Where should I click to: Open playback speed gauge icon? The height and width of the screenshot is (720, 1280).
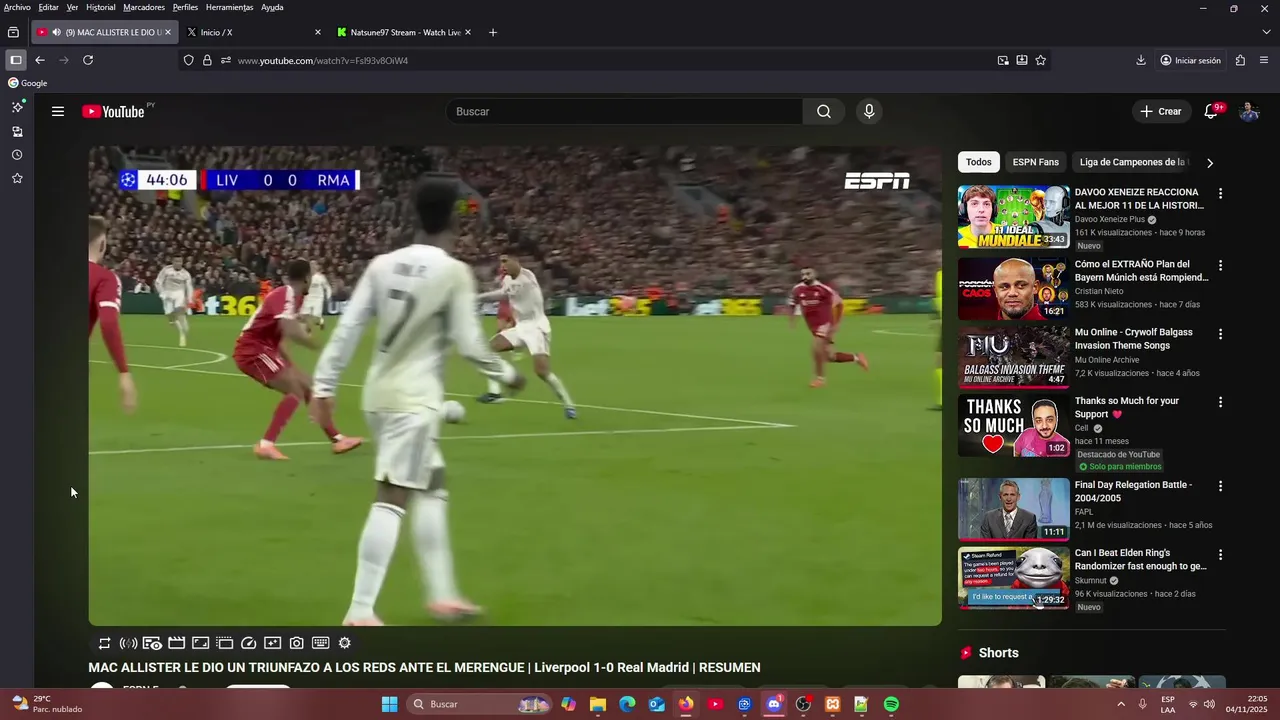coord(249,643)
